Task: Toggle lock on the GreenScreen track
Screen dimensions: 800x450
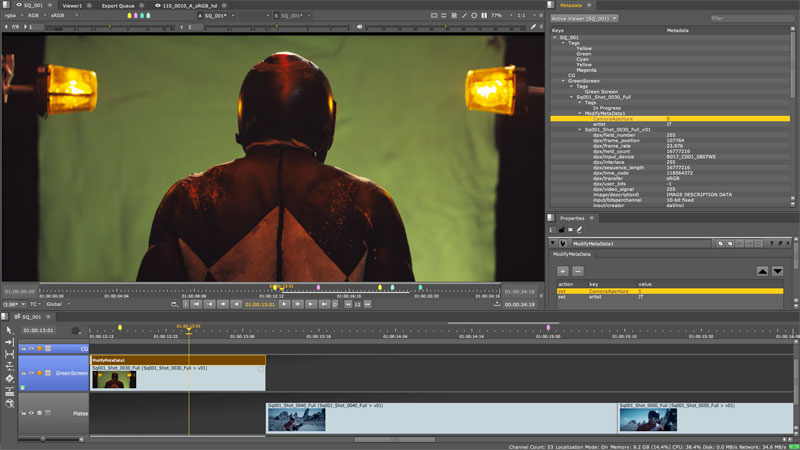Action: click(23, 373)
